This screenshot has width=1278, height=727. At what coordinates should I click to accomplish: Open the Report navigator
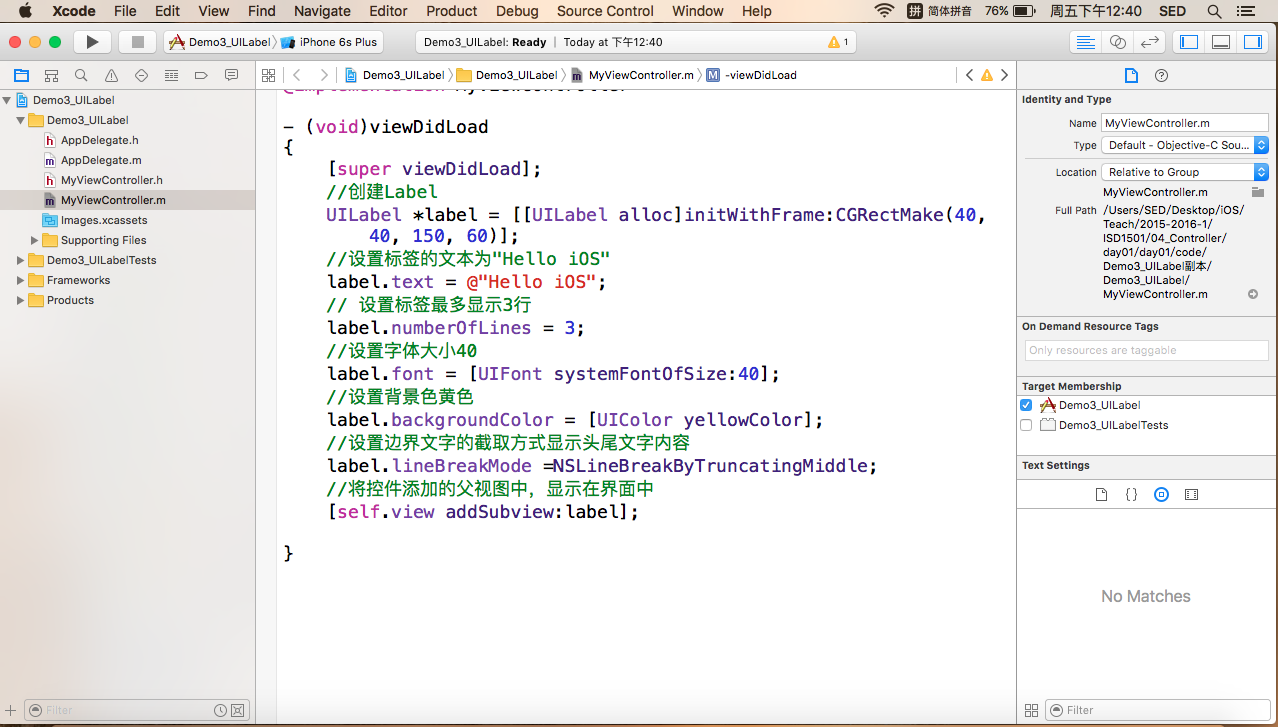point(231,75)
